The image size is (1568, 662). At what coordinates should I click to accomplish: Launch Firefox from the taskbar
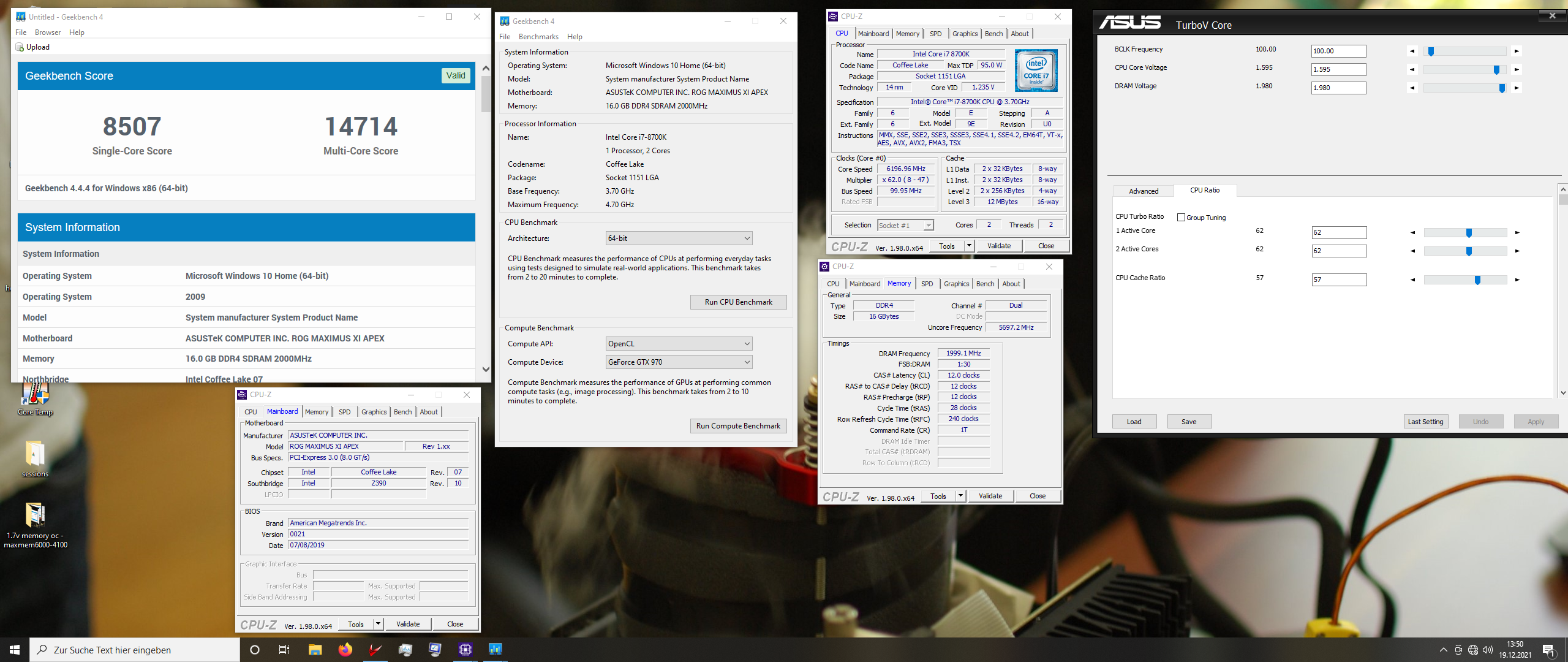345,650
